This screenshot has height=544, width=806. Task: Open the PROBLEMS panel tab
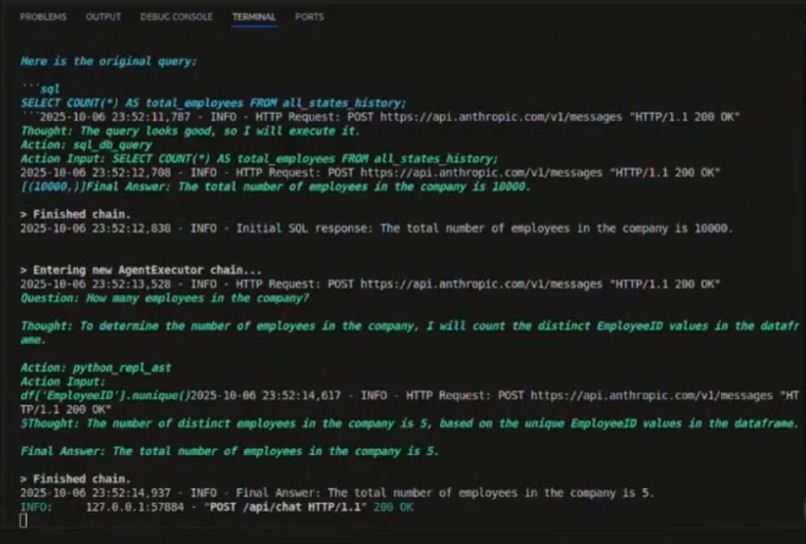43,17
